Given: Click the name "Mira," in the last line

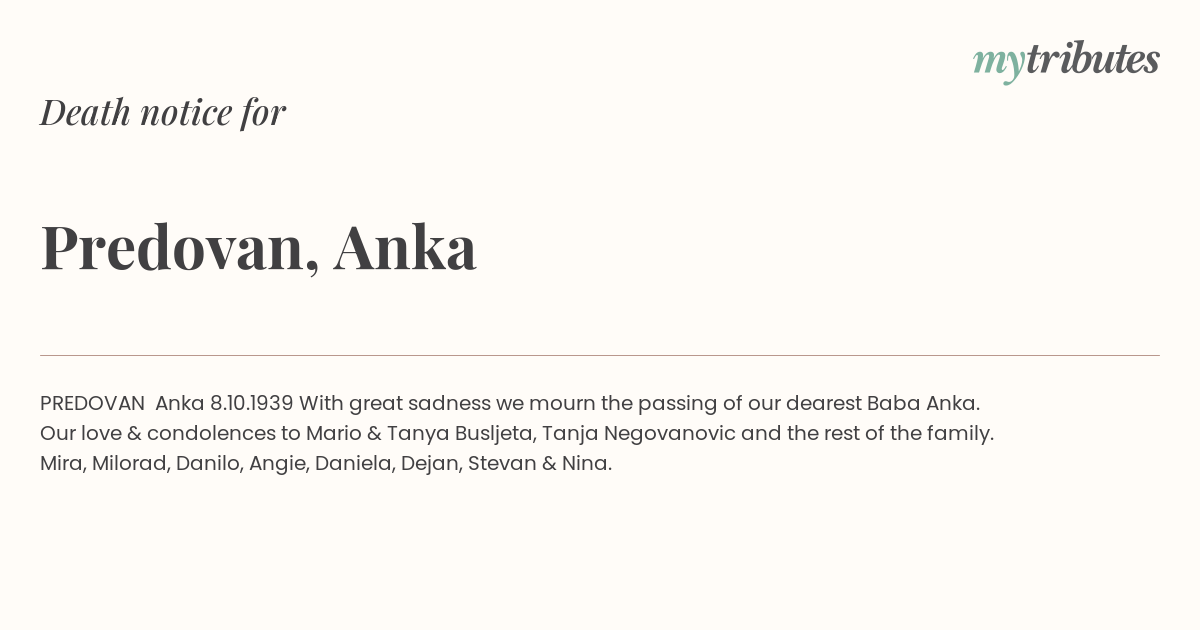Looking at the screenshot, I should click(x=63, y=464).
